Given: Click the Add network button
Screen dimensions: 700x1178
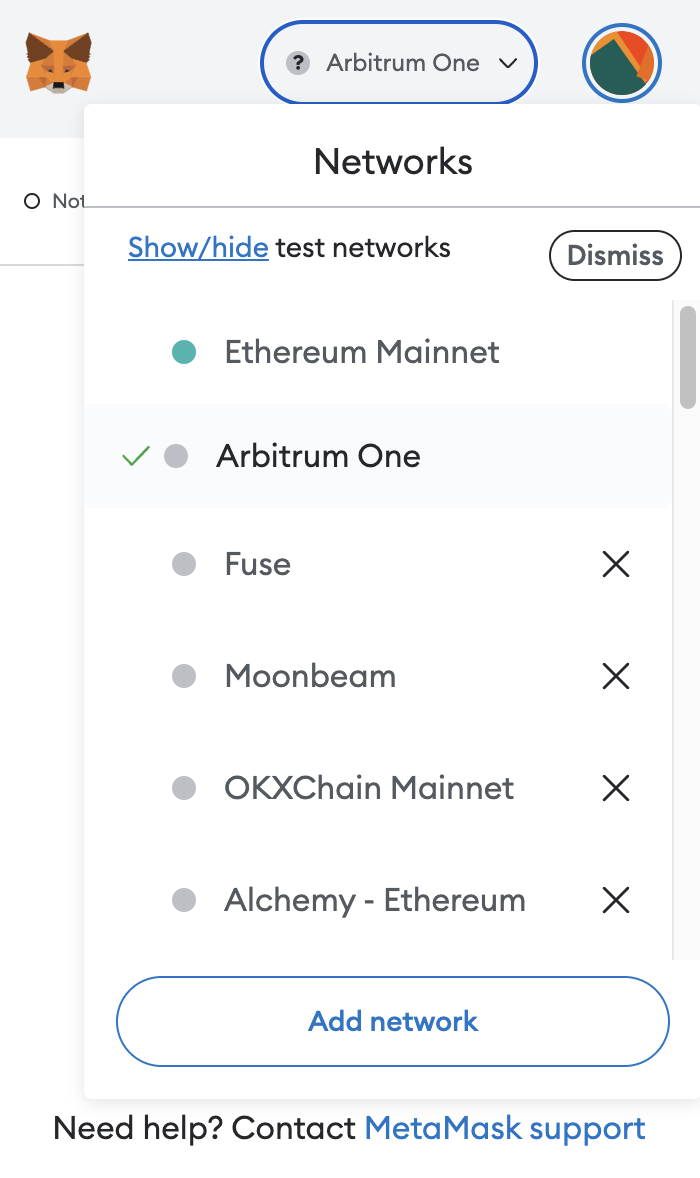Looking at the screenshot, I should point(393,1021).
